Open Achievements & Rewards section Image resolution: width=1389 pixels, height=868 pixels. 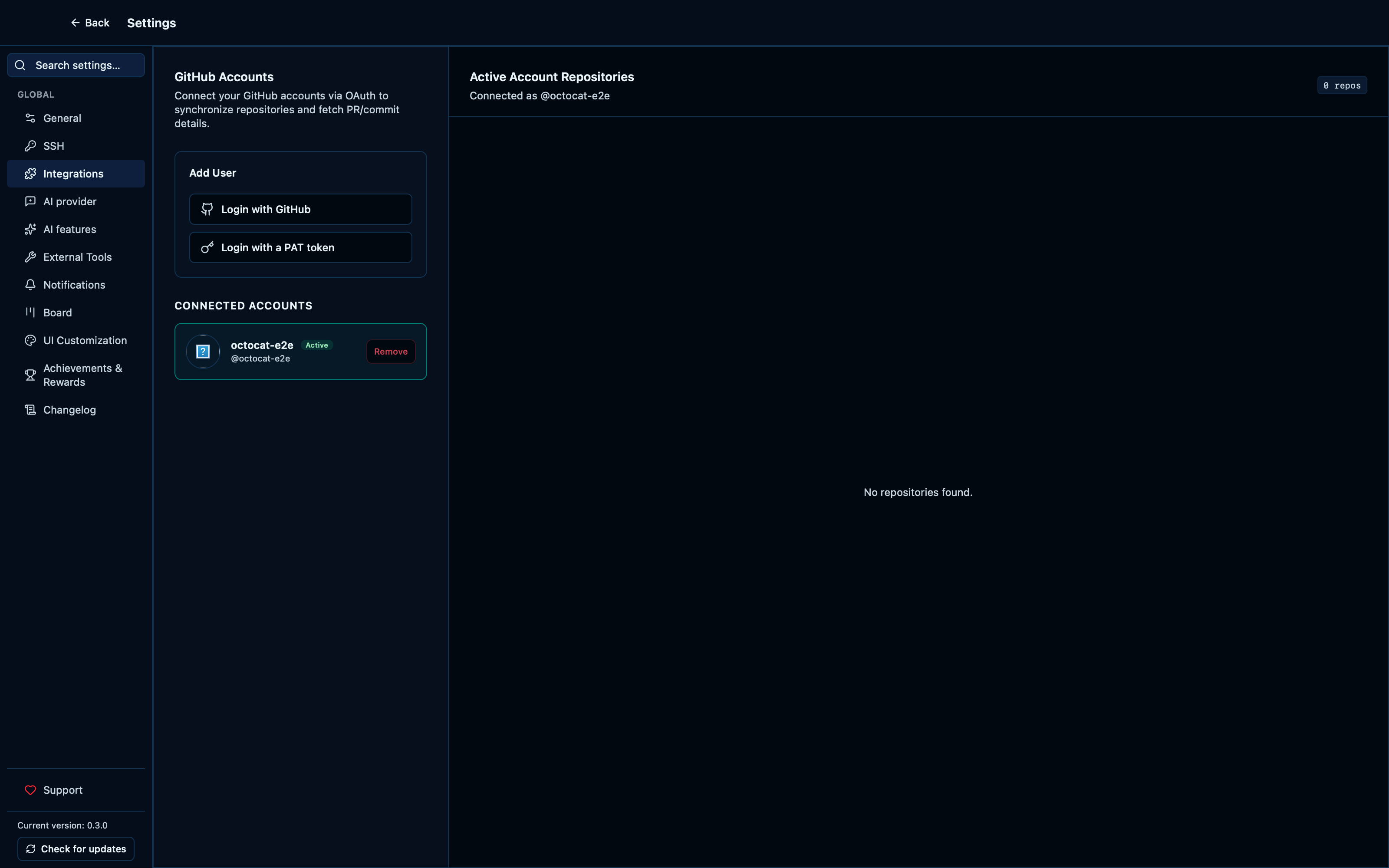coord(76,375)
